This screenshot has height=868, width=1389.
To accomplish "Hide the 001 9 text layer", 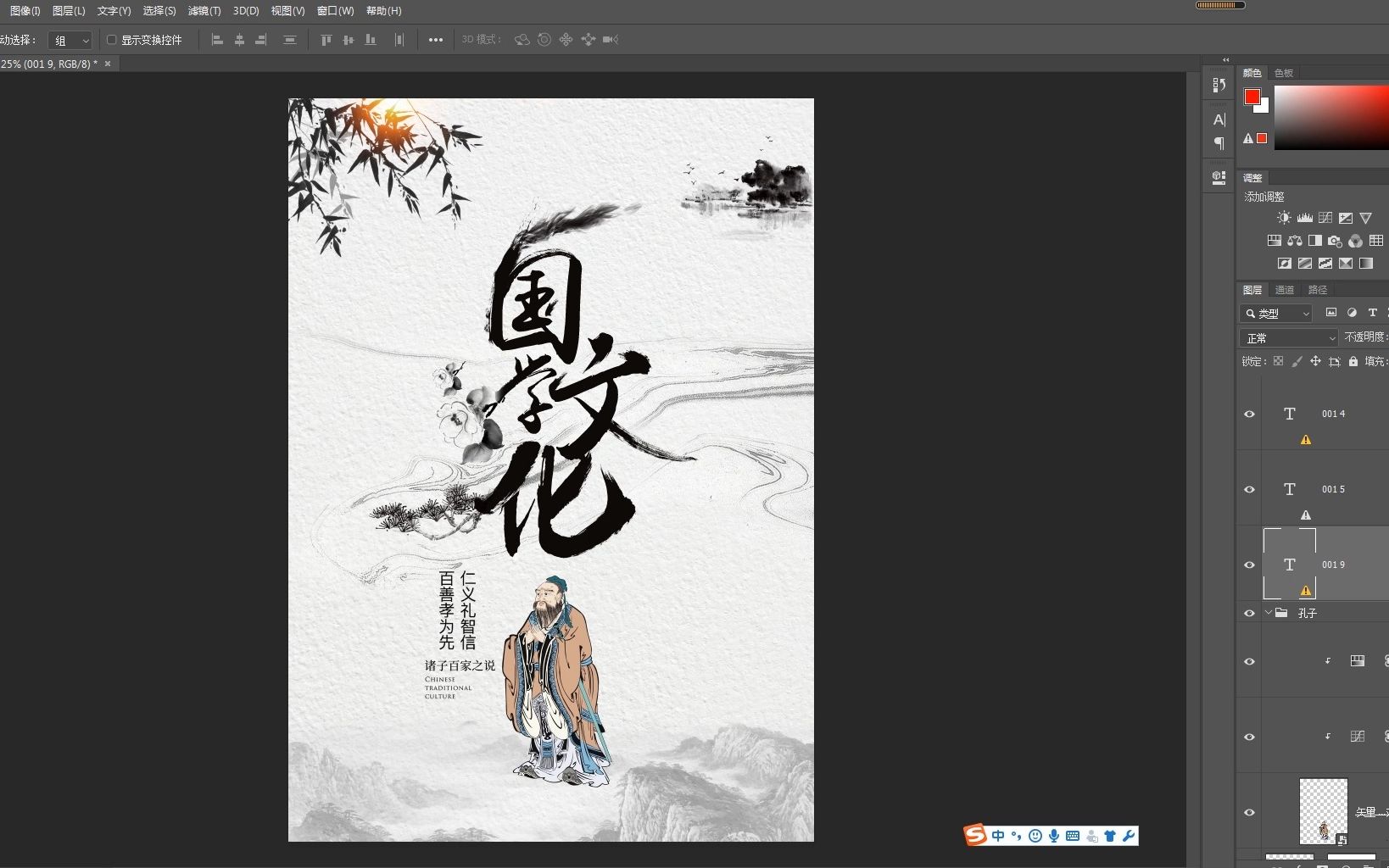I will (1249, 565).
